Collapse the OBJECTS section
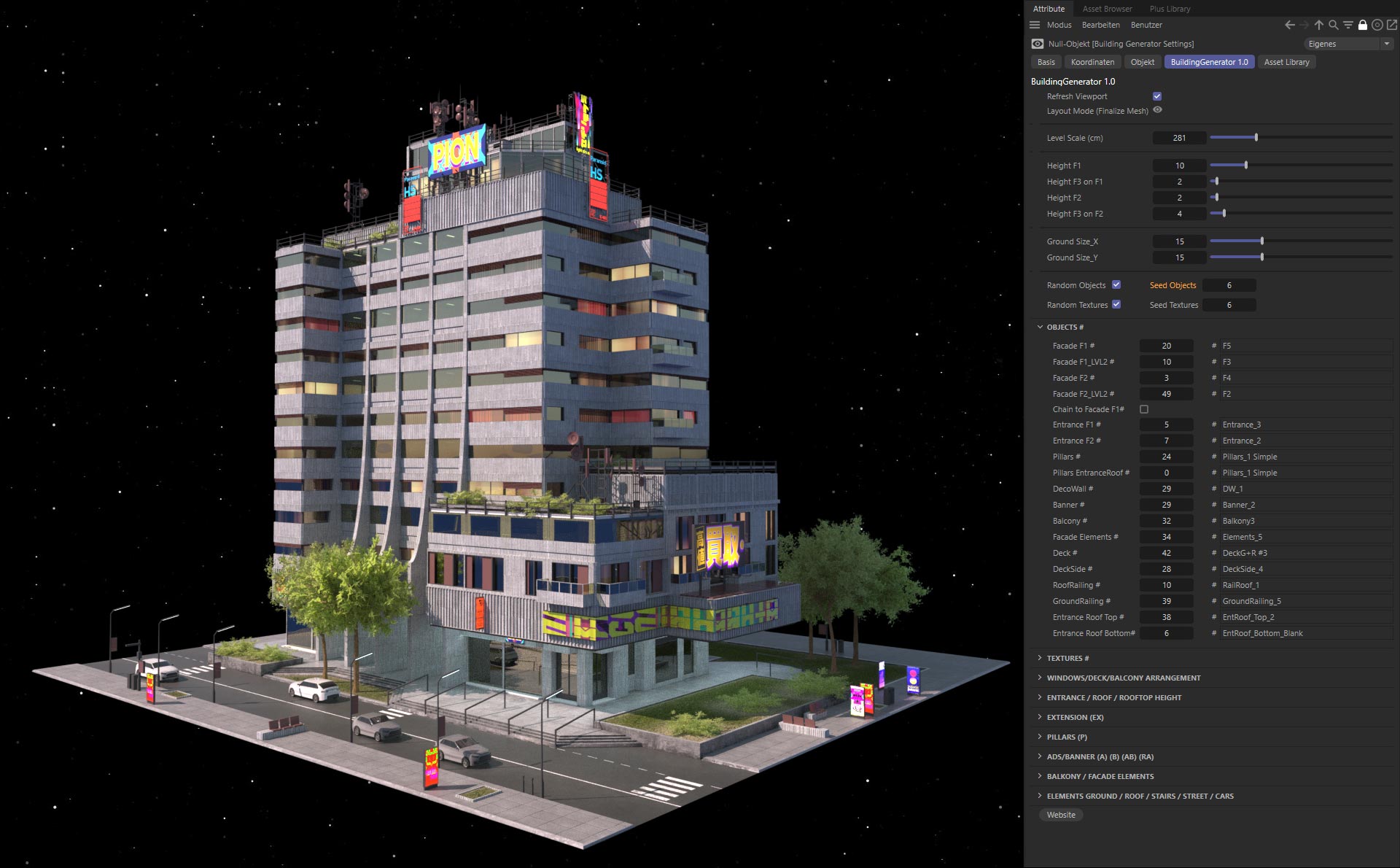This screenshot has height=868, width=1400. (x=1040, y=327)
